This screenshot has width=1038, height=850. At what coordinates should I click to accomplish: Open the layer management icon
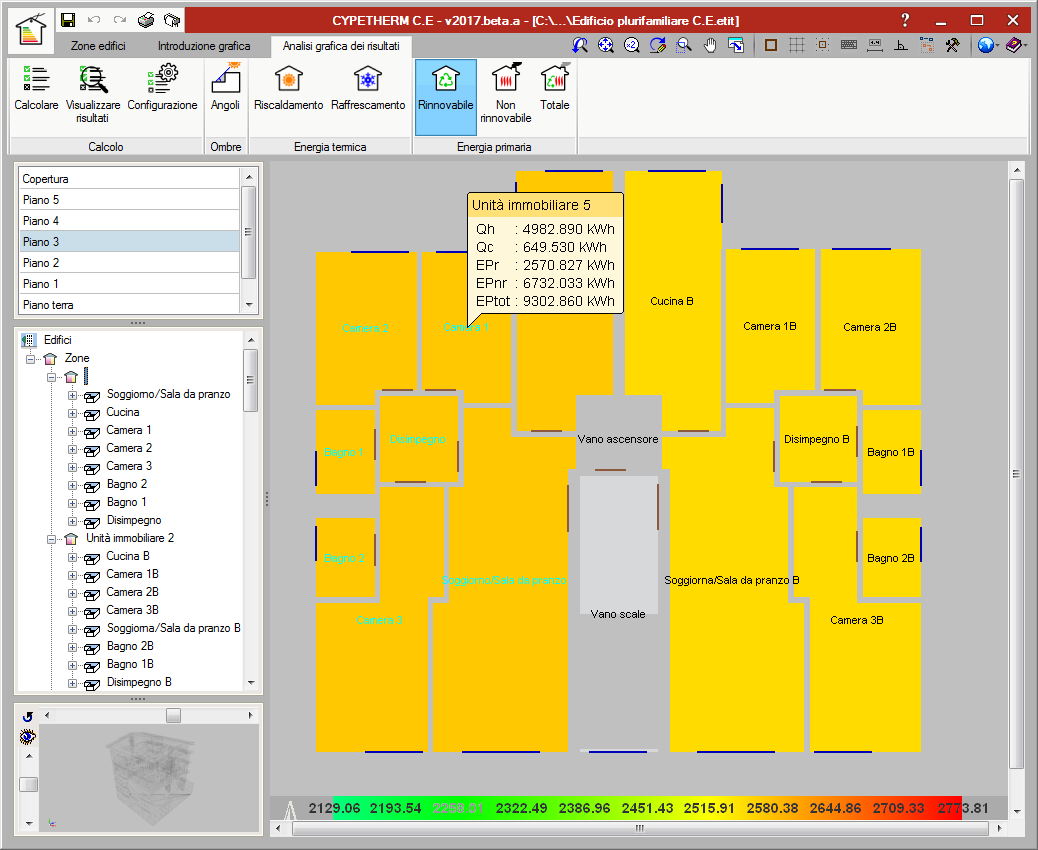click(x=926, y=45)
